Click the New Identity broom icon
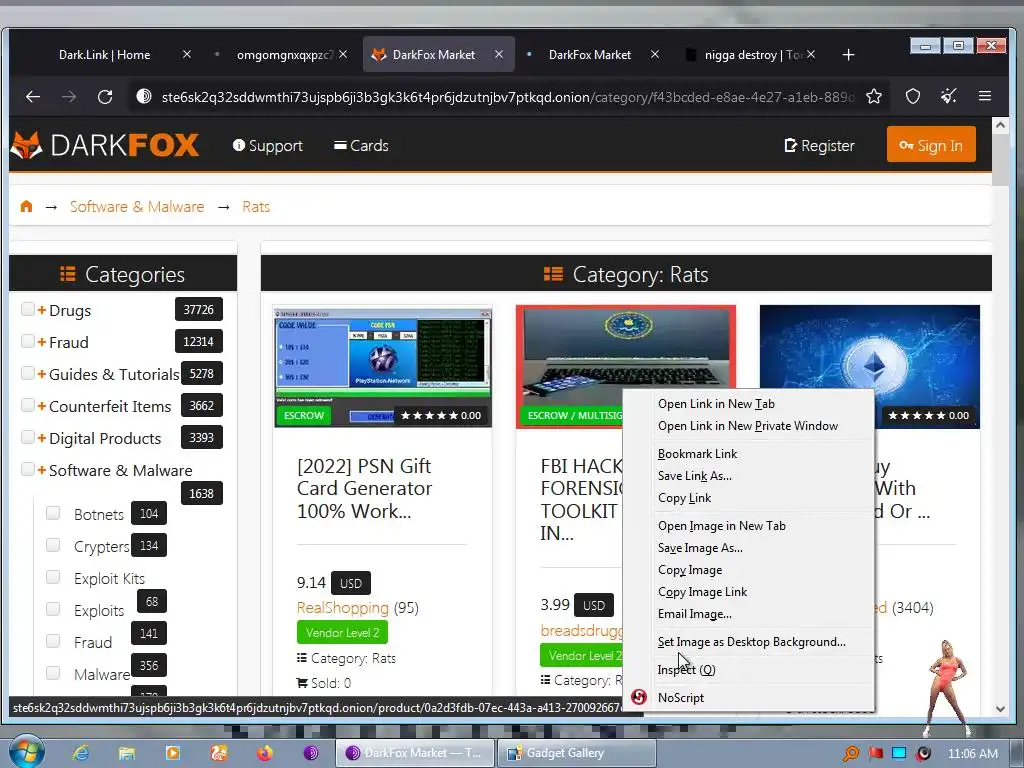Viewport: 1024px width, 768px height. click(x=949, y=97)
